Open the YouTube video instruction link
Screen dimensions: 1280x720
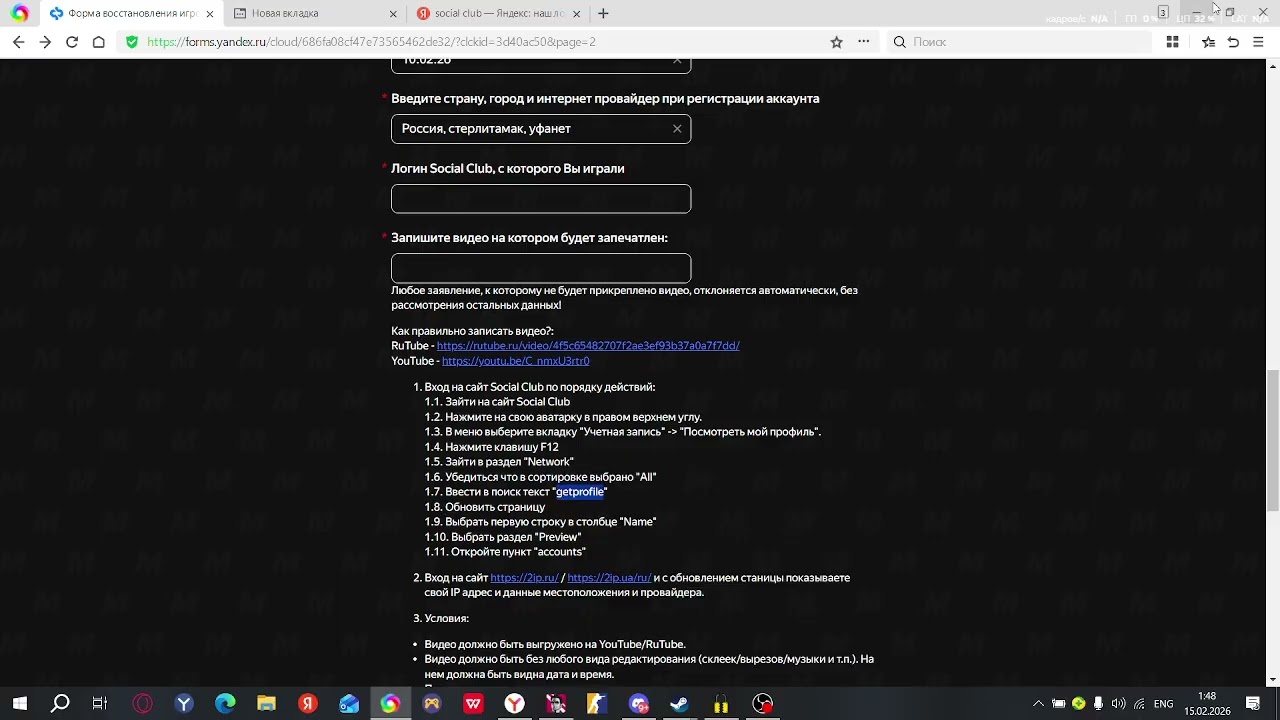(x=515, y=361)
